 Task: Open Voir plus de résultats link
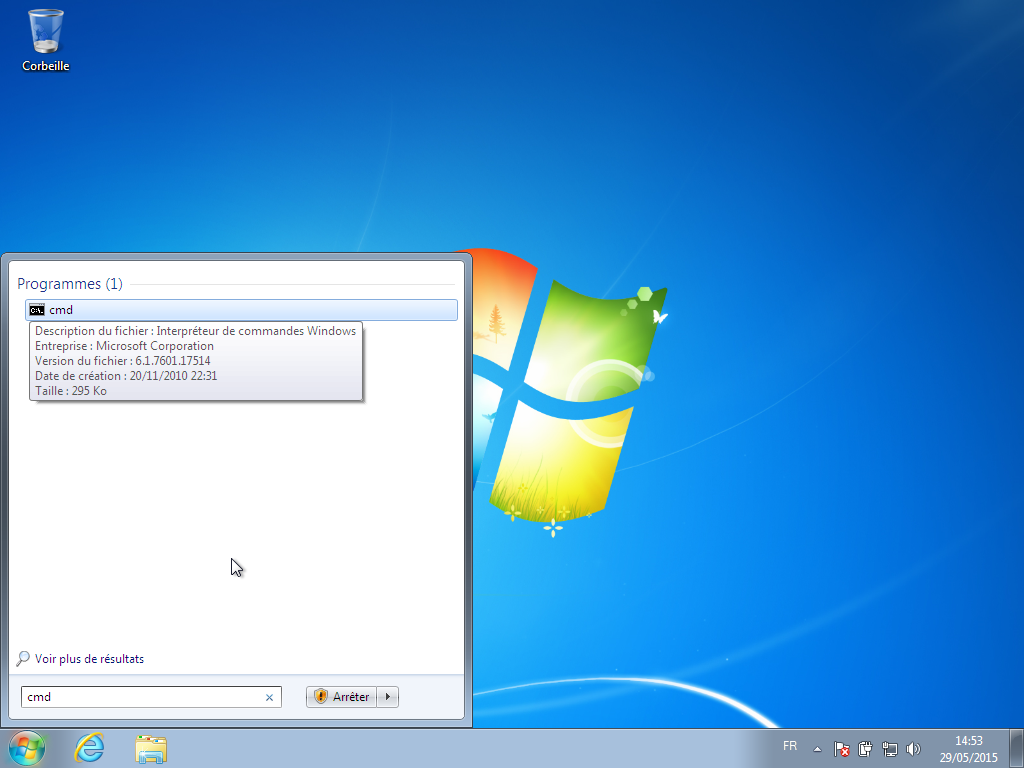[89, 659]
